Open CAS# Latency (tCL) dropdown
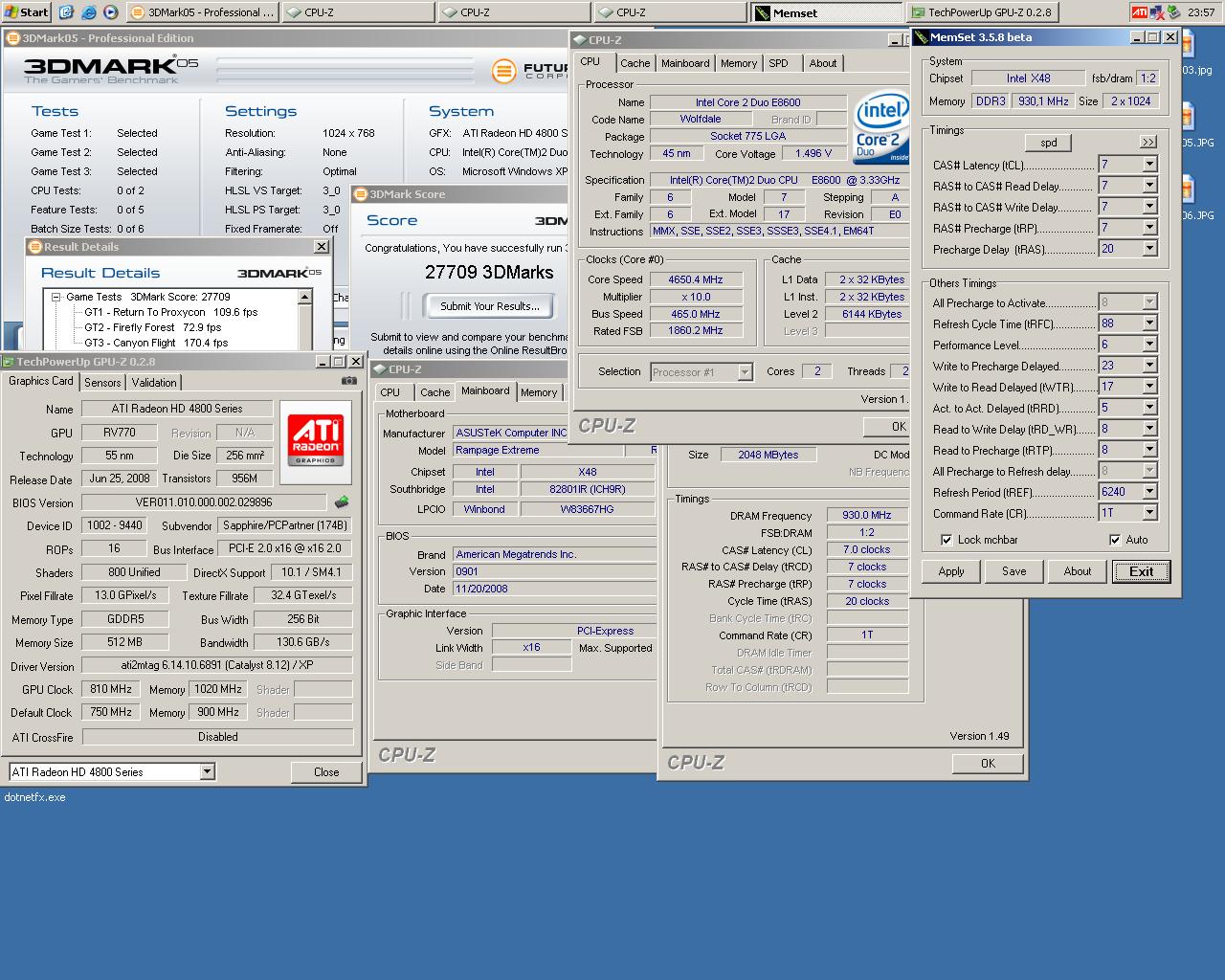Image resolution: width=1225 pixels, height=980 pixels. (1149, 165)
